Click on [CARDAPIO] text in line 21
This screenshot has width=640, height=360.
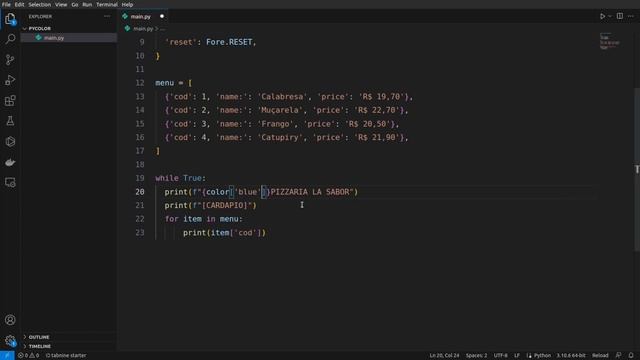click(x=225, y=205)
